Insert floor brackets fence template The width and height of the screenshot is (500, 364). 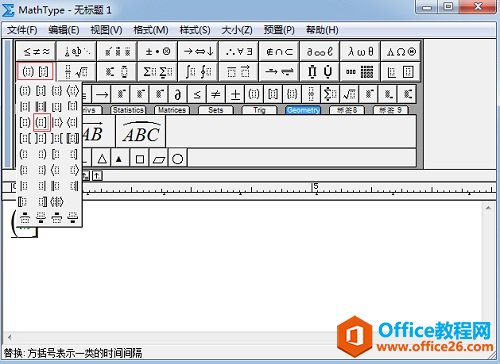(x=57, y=106)
